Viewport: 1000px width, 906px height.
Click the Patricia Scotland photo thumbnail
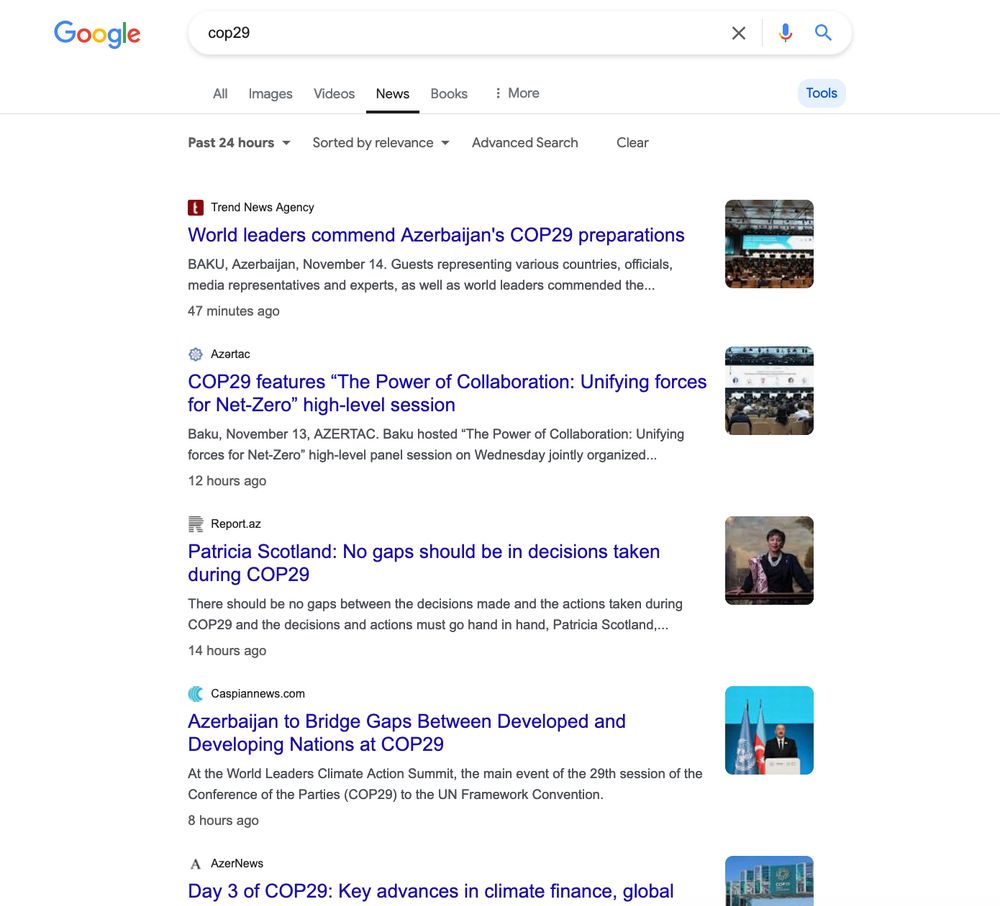[769, 560]
